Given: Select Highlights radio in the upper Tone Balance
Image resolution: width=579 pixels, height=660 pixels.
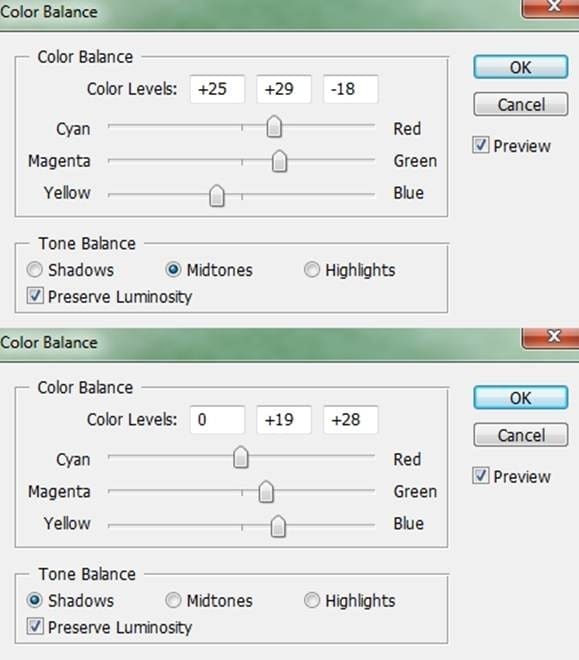Looking at the screenshot, I should click(312, 269).
